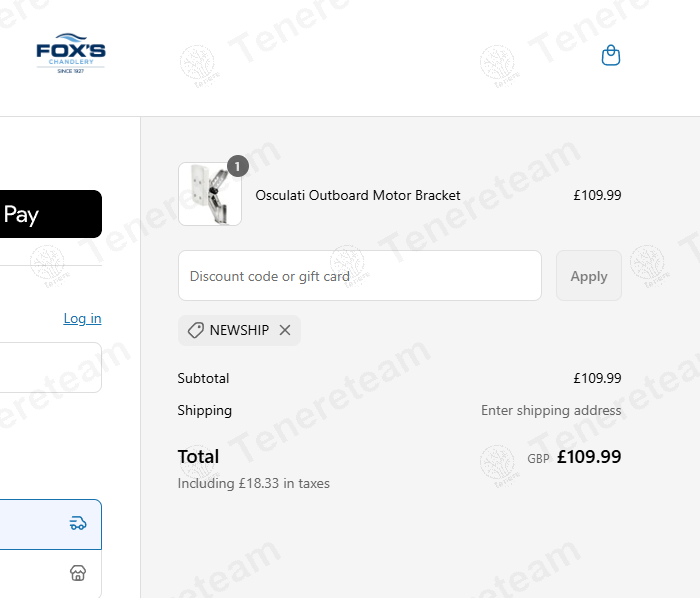Click the bold total amount £109.99
This screenshot has width=700, height=598.
589,457
